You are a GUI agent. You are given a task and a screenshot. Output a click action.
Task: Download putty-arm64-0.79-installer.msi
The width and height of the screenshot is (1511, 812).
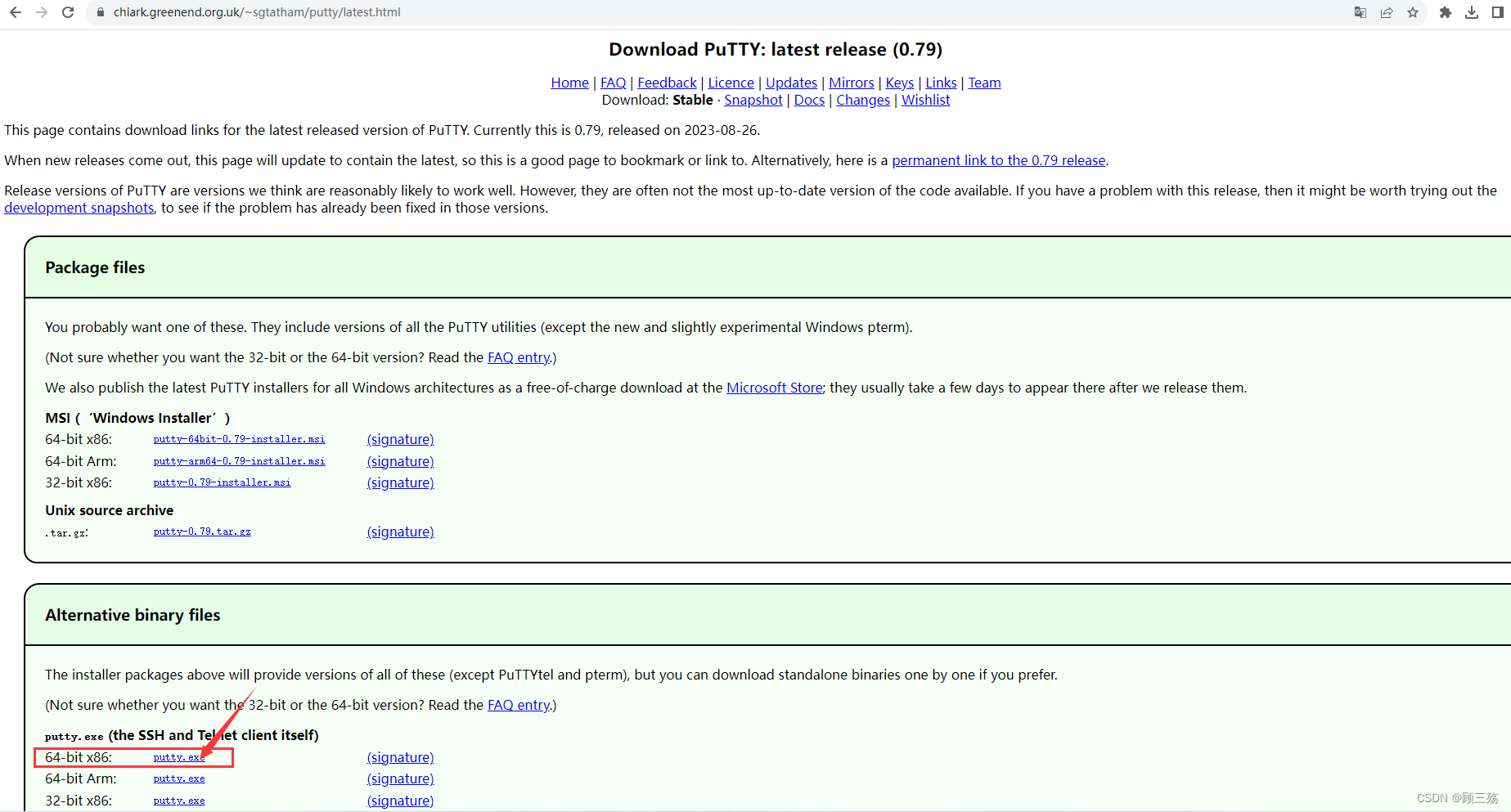(x=239, y=461)
